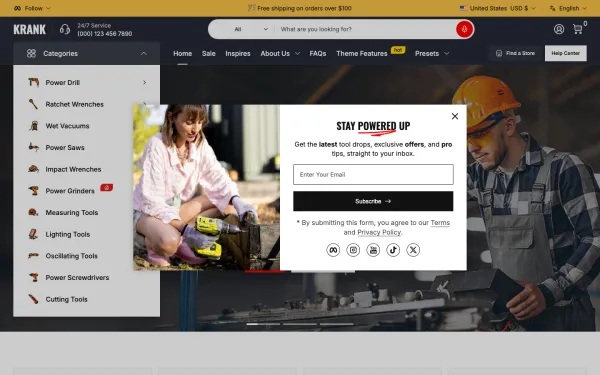Click the Ratchet Wrenches category icon
Viewport: 600px width, 375px height.
tap(33, 104)
